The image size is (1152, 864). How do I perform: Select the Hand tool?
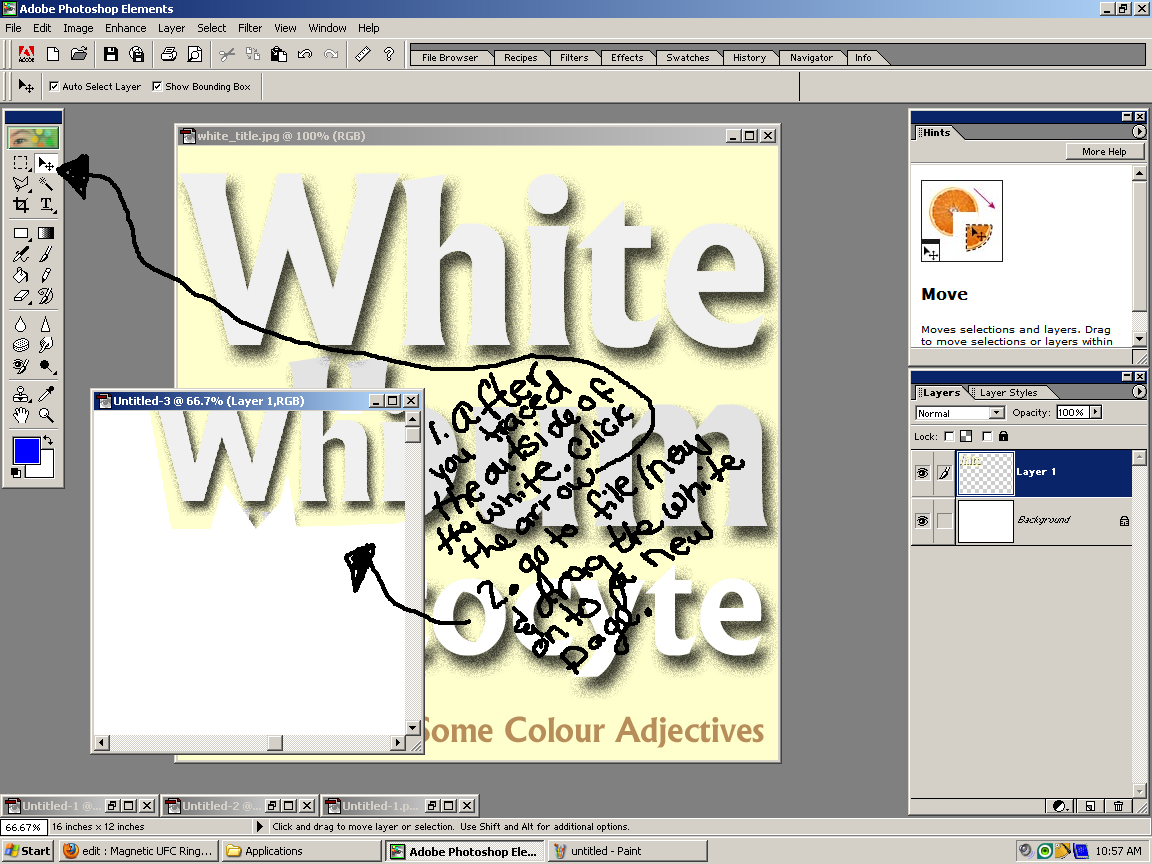21,415
